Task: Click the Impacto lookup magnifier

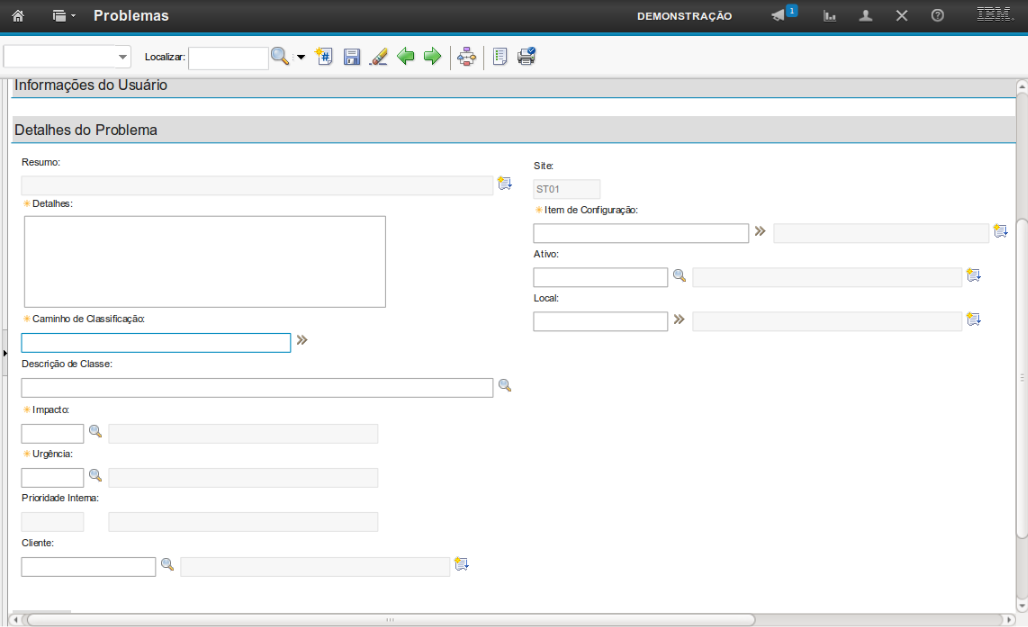Action: [96, 432]
